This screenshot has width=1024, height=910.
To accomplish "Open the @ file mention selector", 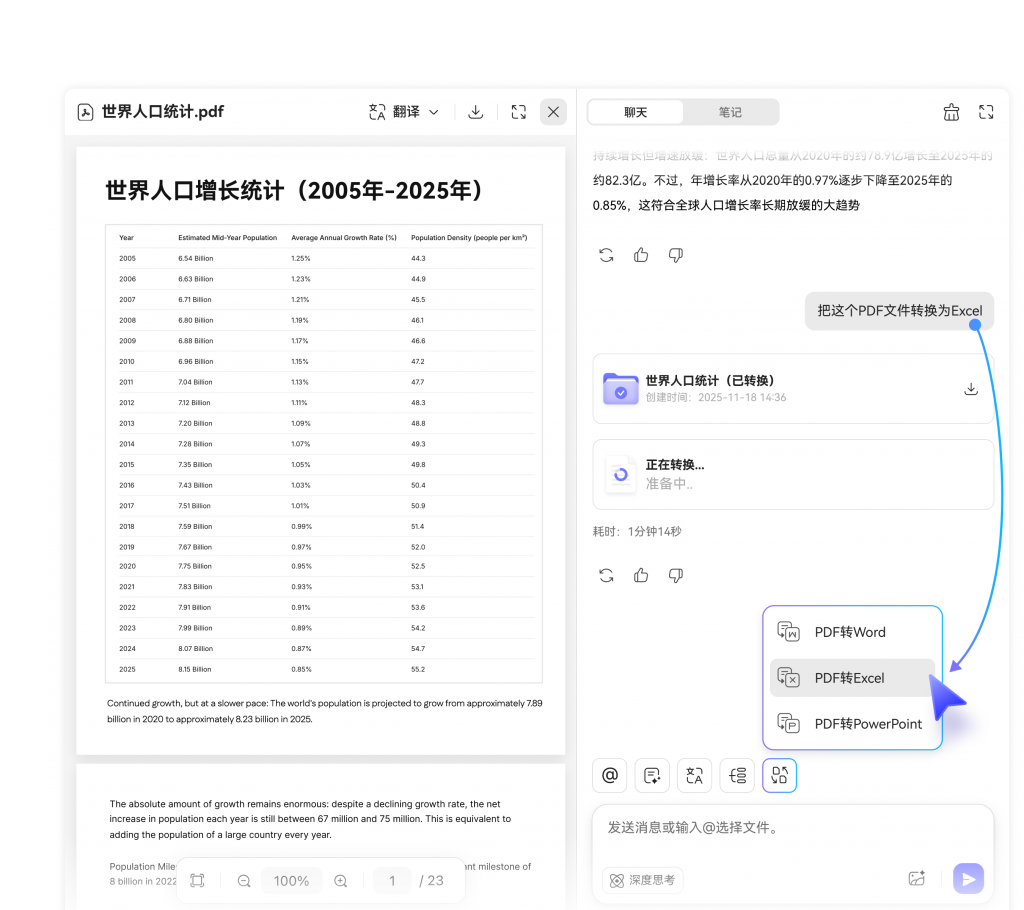I will click(609, 775).
